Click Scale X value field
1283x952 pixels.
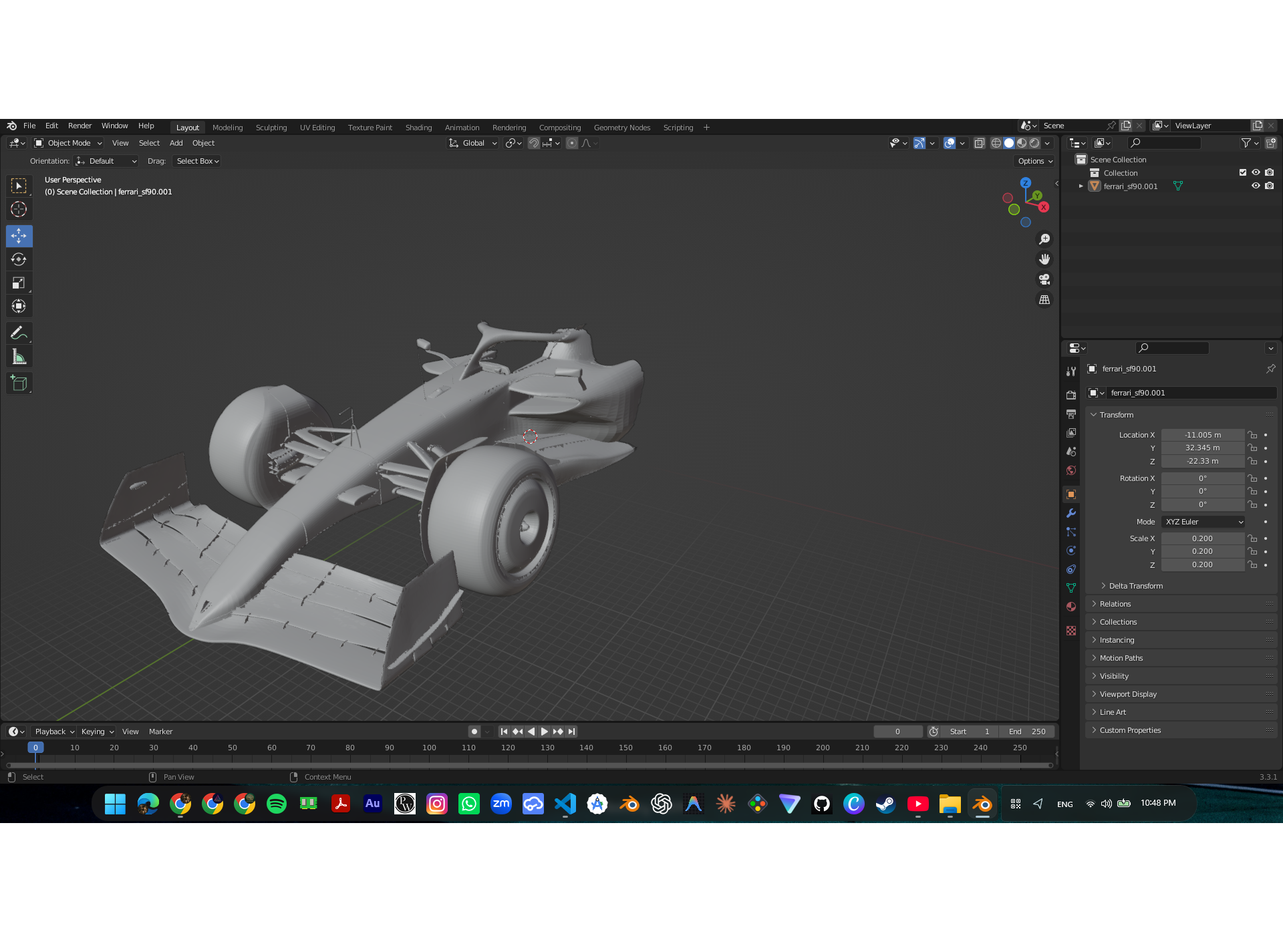coord(1203,538)
